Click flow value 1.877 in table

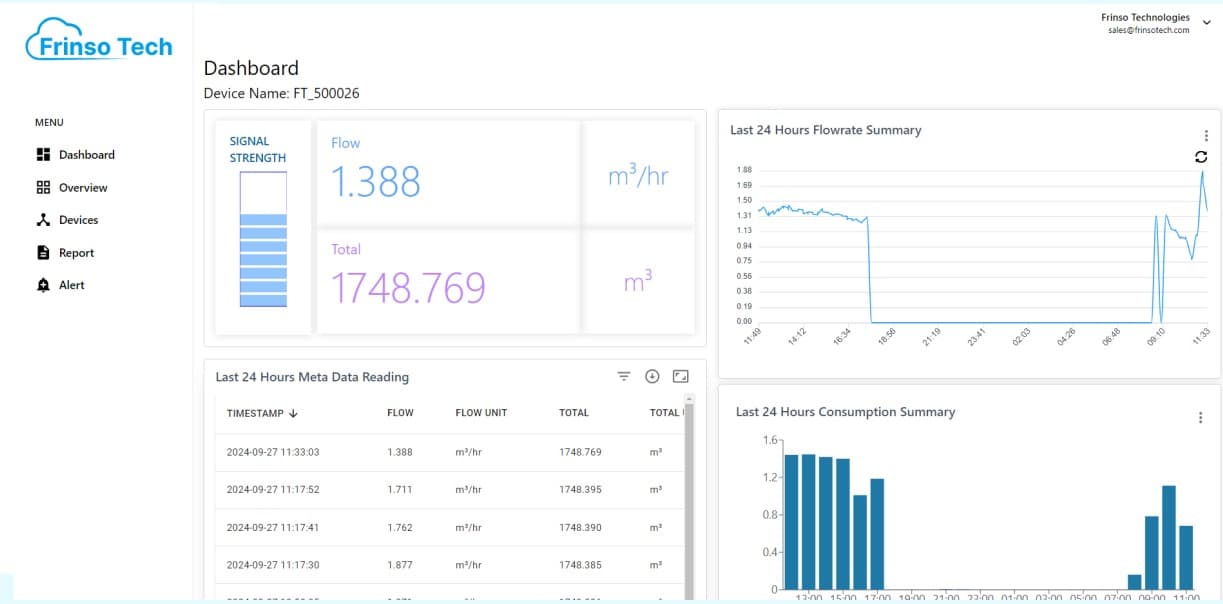(x=400, y=565)
